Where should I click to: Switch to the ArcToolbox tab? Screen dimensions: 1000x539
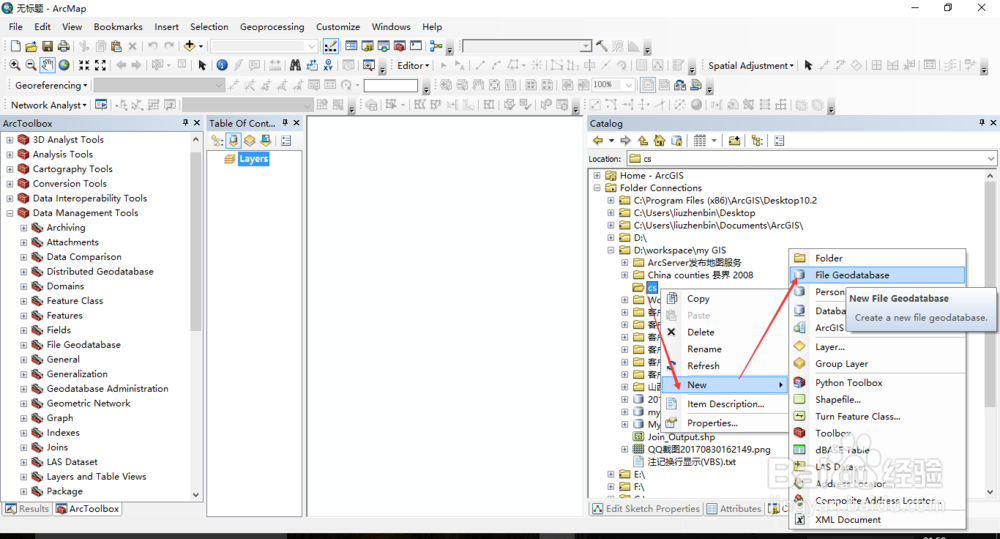coord(87,509)
